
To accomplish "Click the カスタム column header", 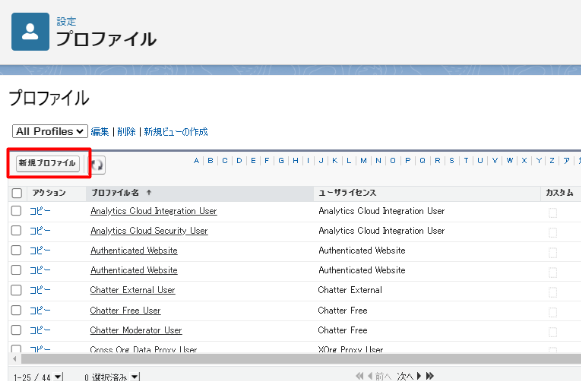I will [559, 193].
